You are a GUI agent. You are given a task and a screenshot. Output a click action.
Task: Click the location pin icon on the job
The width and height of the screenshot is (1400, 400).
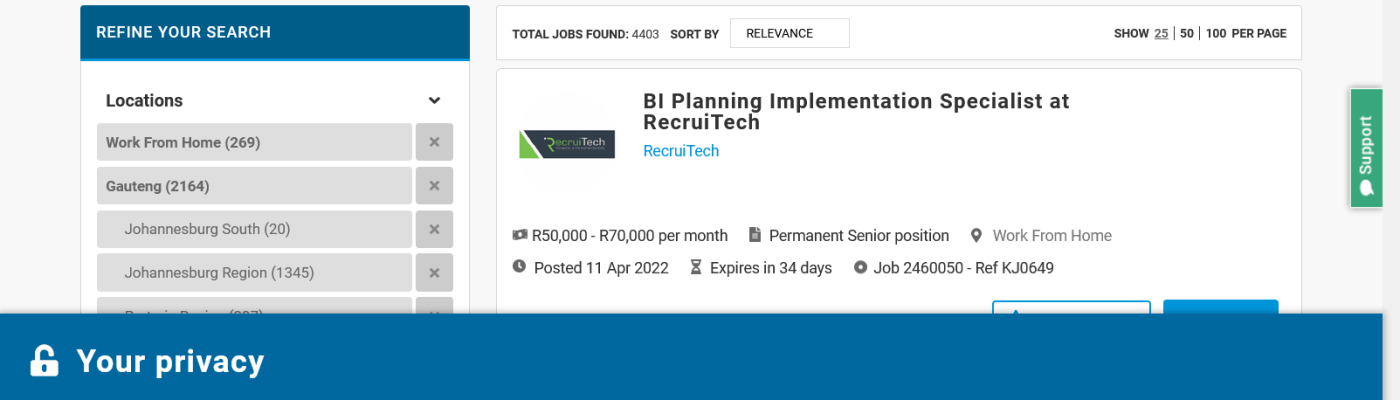click(976, 236)
